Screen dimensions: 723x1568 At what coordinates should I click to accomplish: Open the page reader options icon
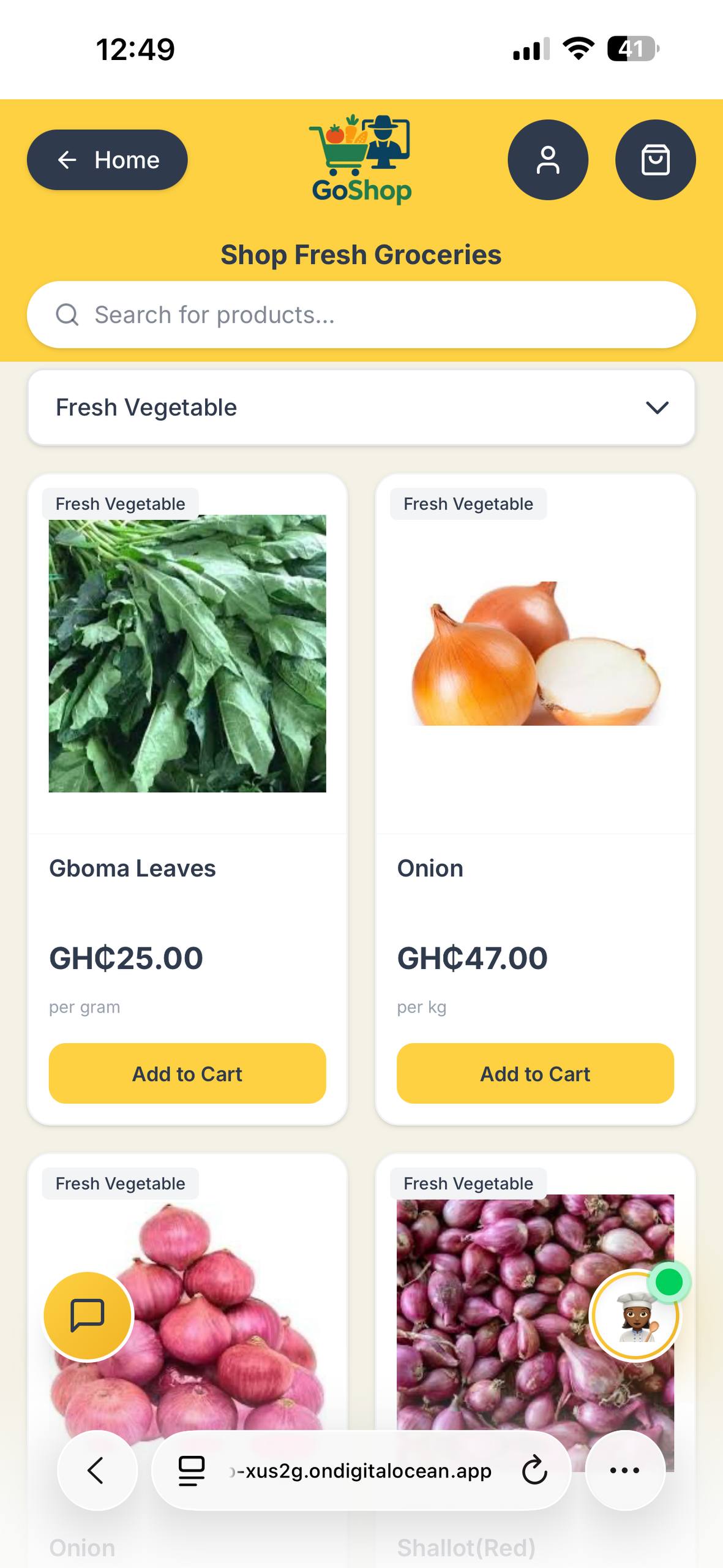click(191, 1470)
